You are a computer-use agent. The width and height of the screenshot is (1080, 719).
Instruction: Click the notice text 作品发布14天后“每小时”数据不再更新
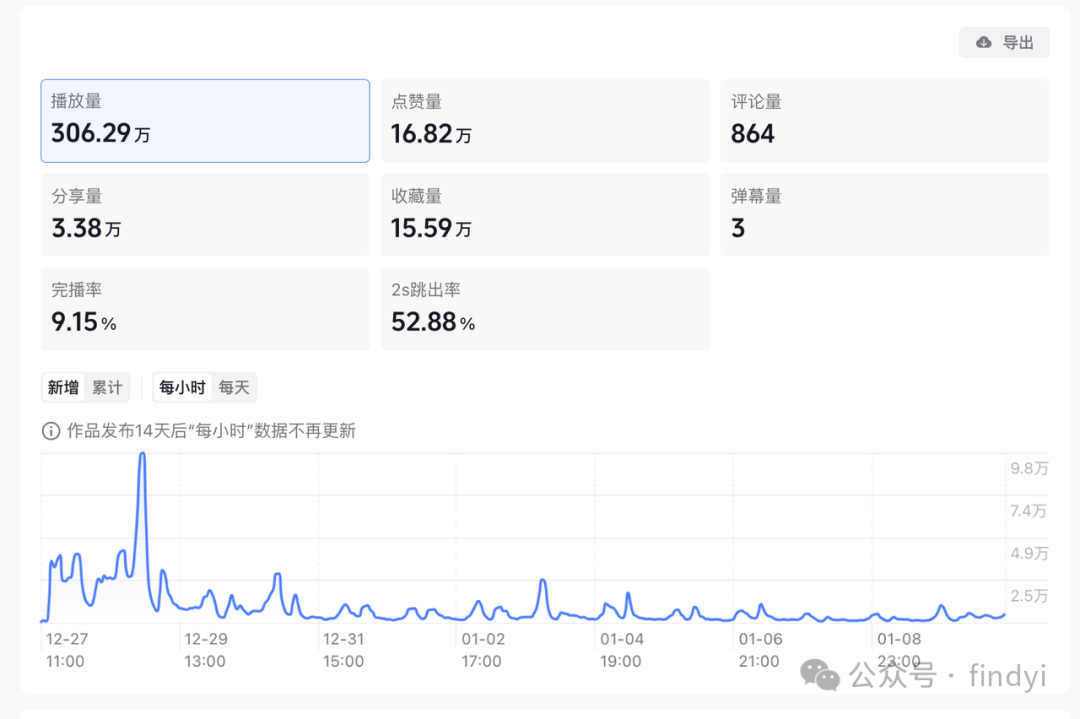tap(211, 431)
